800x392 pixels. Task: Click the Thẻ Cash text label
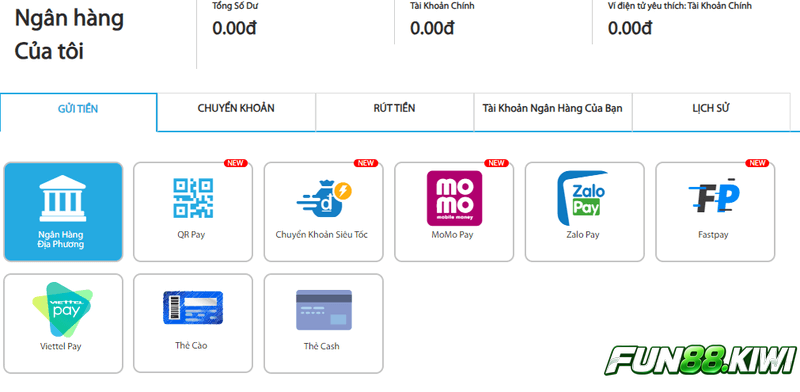tap(321, 346)
